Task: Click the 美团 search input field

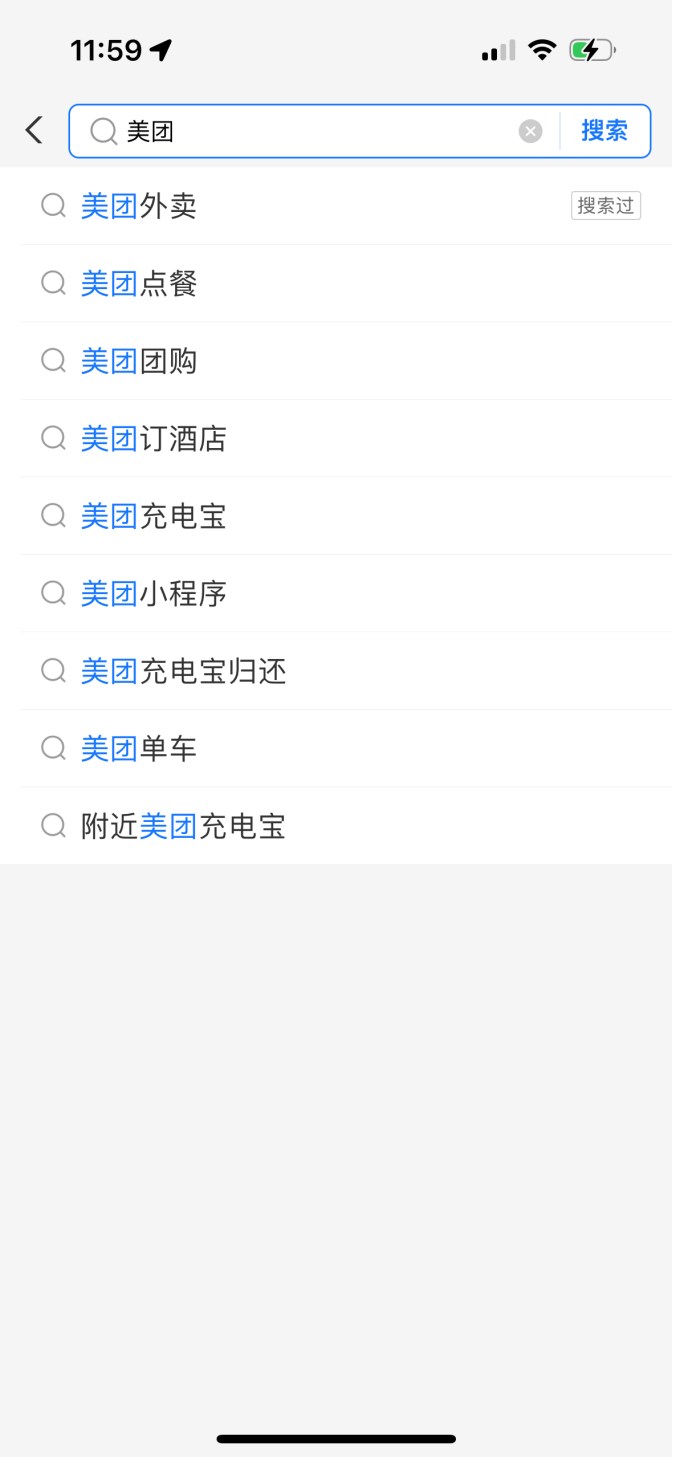Action: pos(320,131)
